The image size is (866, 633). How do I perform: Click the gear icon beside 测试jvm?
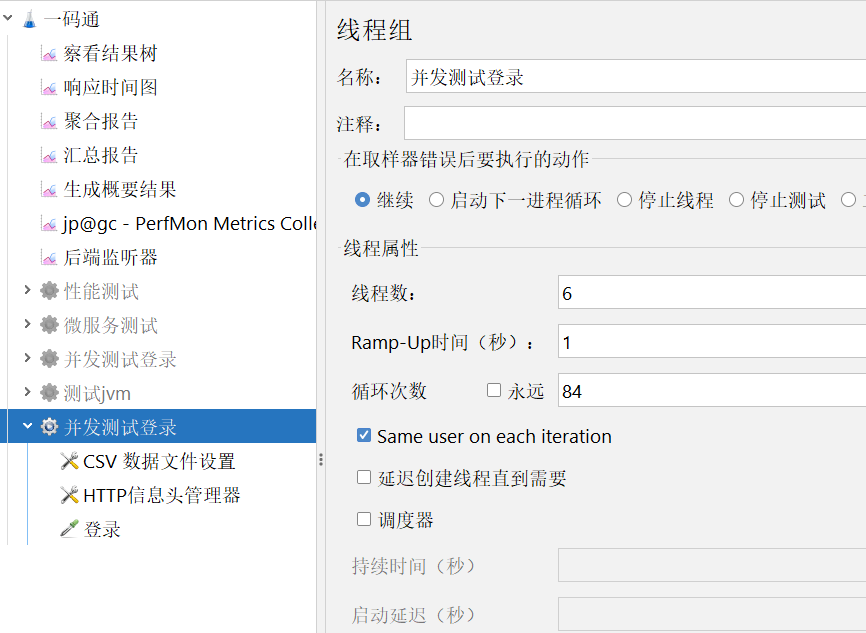pos(49,394)
